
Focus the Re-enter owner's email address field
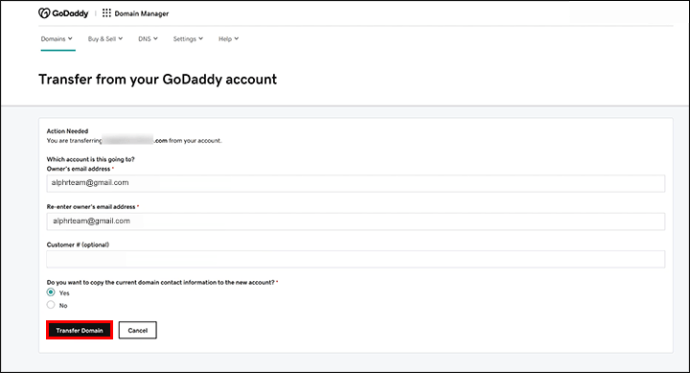tap(356, 221)
